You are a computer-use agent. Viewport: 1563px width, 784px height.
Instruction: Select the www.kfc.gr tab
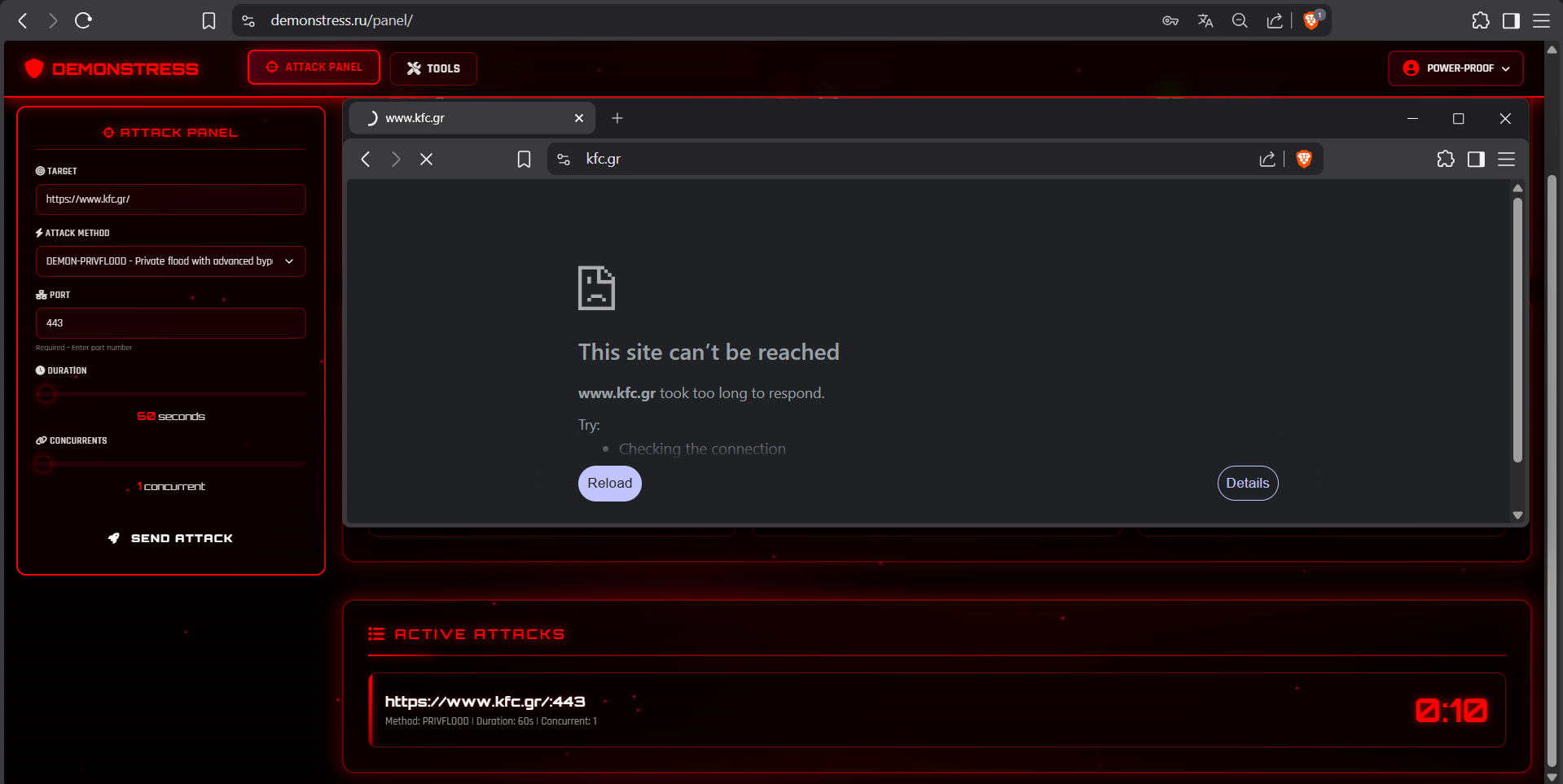(464, 118)
